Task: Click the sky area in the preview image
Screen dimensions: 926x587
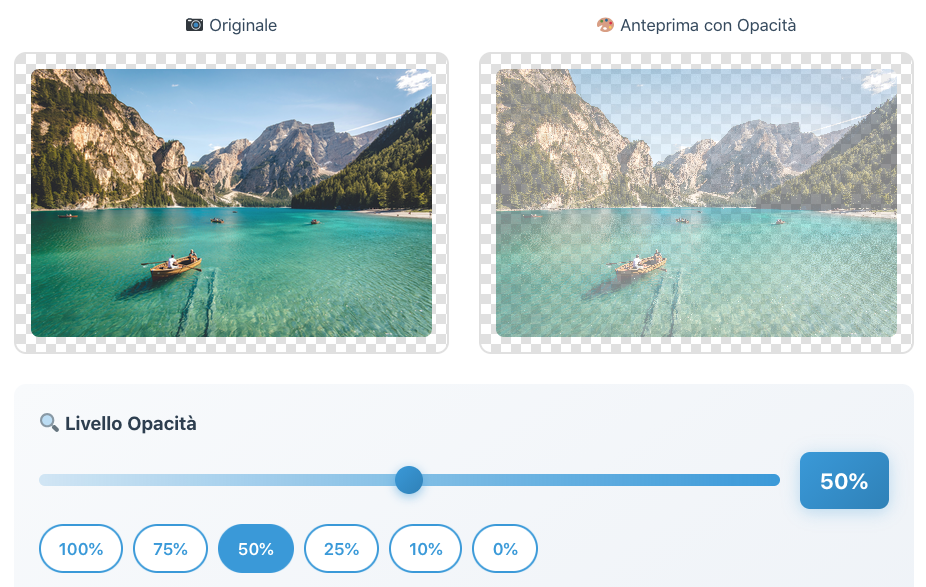Action: [x=700, y=95]
